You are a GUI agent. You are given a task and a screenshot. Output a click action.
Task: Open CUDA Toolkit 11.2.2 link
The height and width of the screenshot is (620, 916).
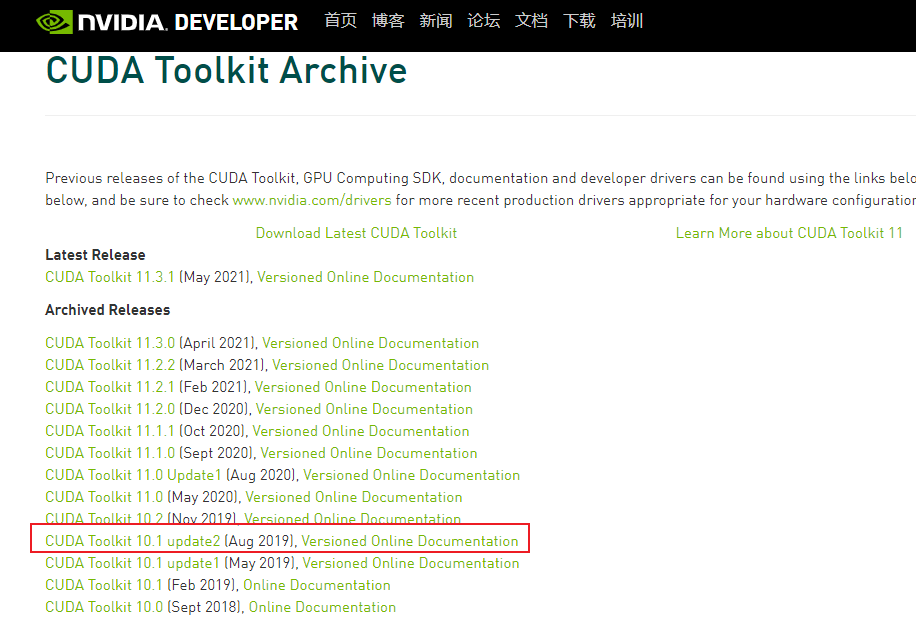pos(110,365)
